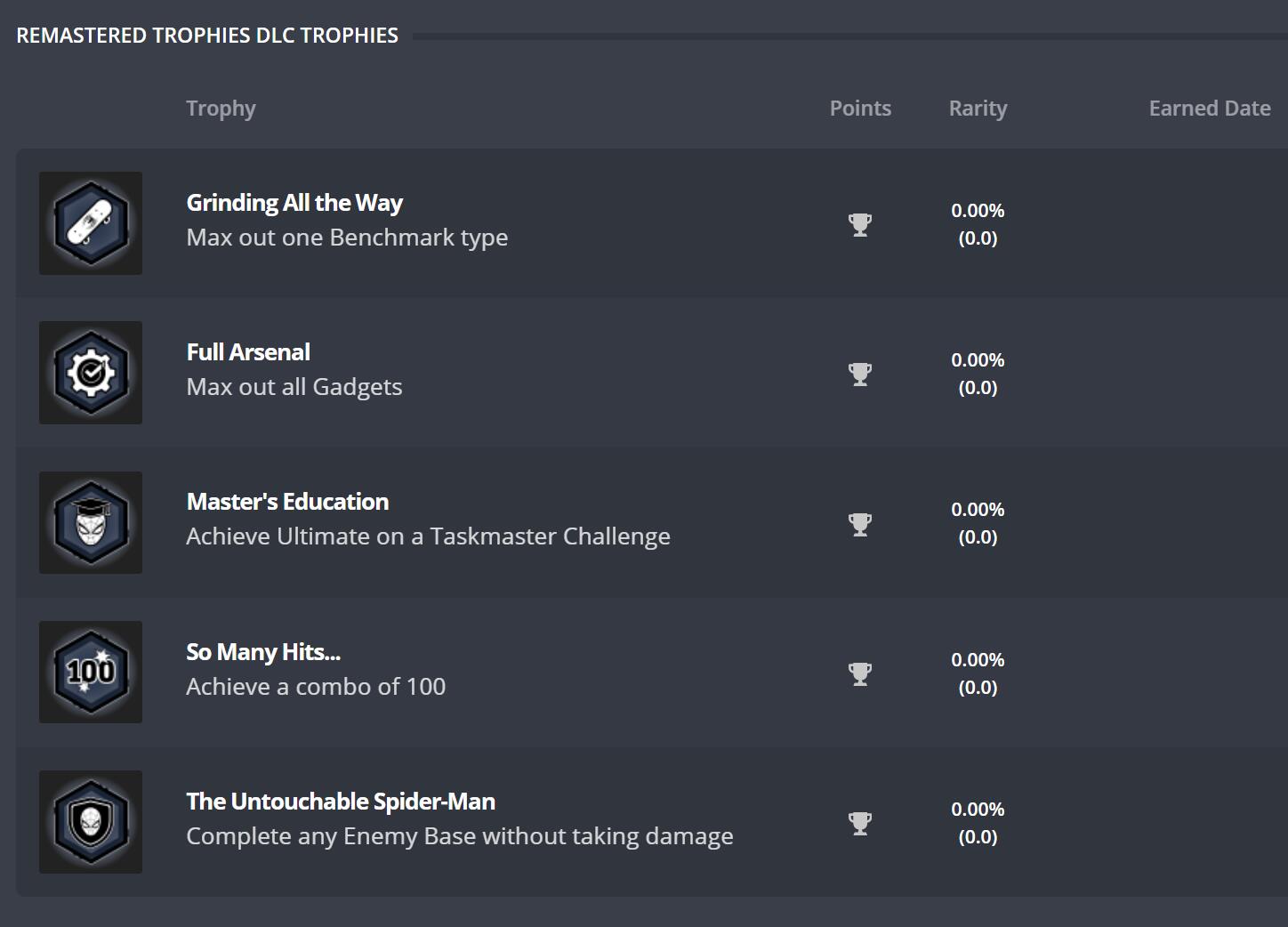Click the So Many Hits 100 icon
1288x927 pixels.
pos(91,672)
